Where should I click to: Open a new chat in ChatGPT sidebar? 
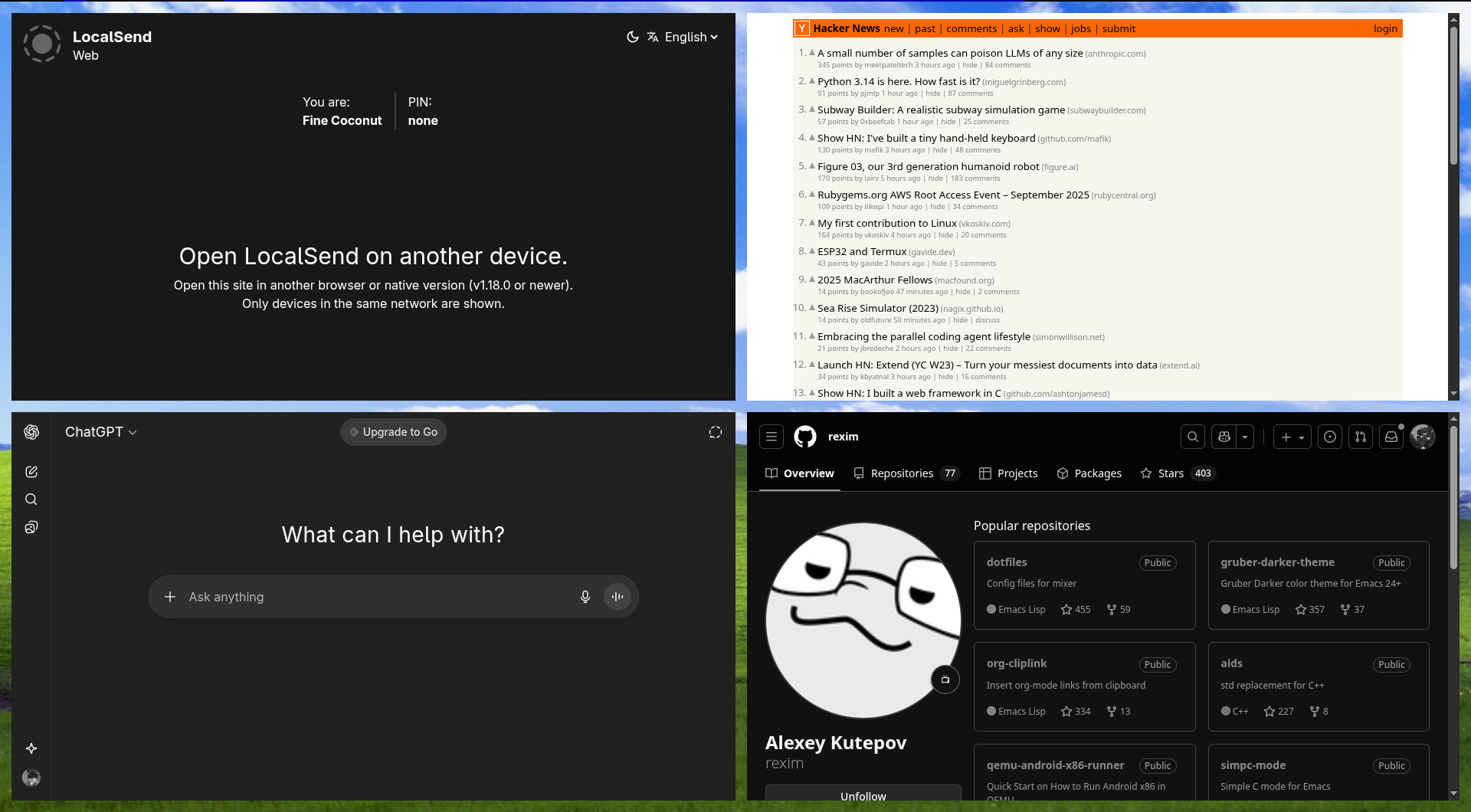click(31, 471)
